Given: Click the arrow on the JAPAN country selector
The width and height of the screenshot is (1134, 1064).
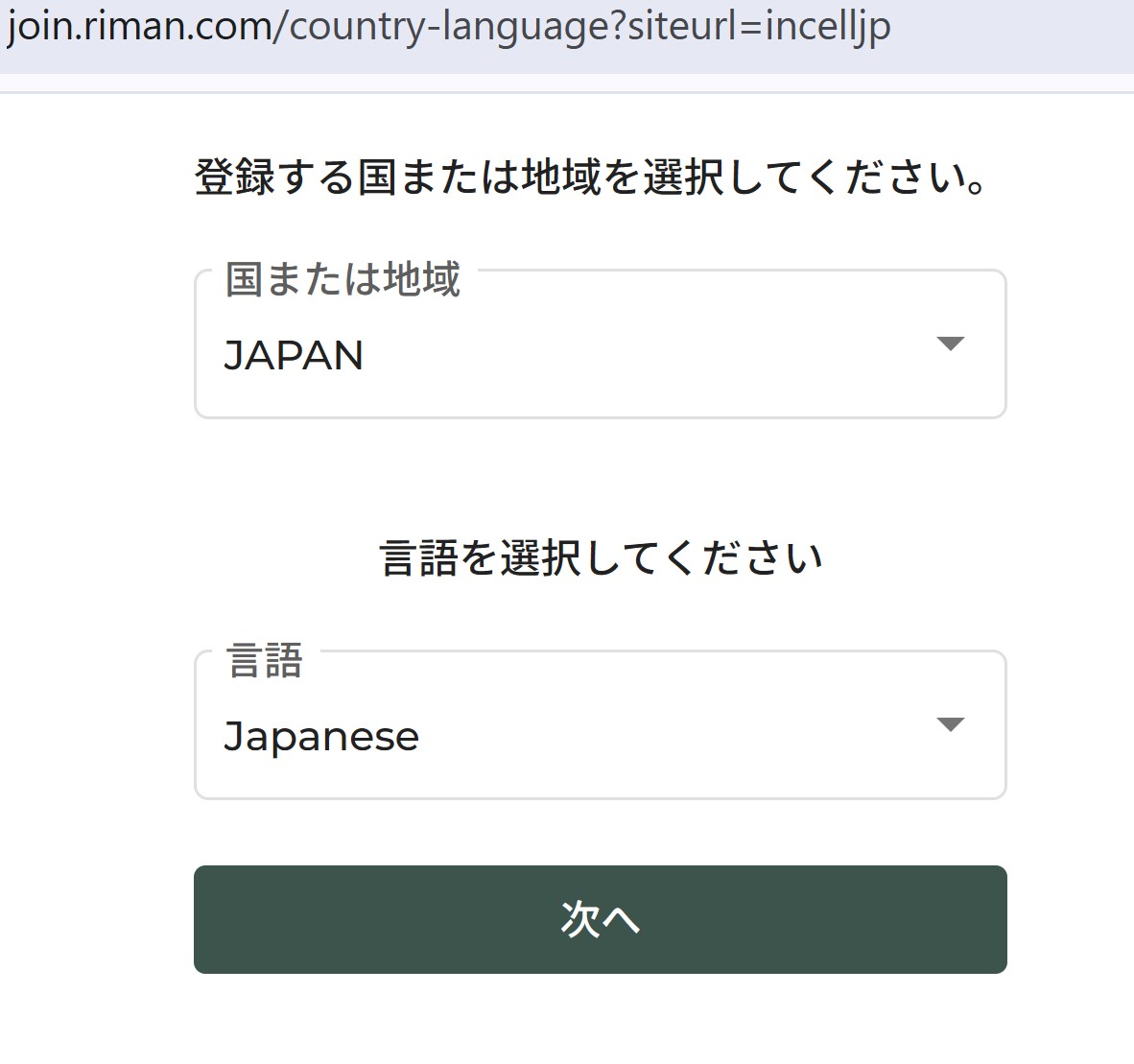Looking at the screenshot, I should pos(951,343).
